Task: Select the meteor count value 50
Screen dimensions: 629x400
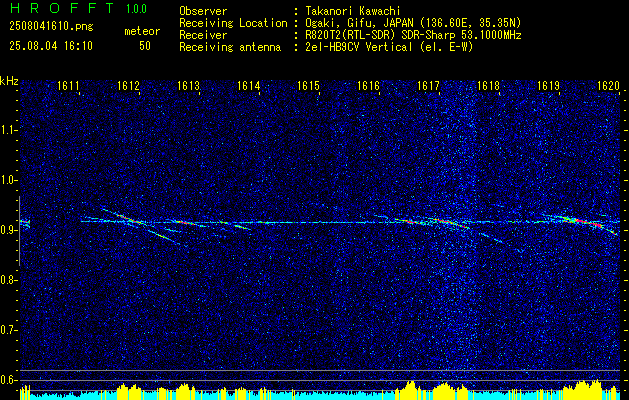Action: coord(145,46)
